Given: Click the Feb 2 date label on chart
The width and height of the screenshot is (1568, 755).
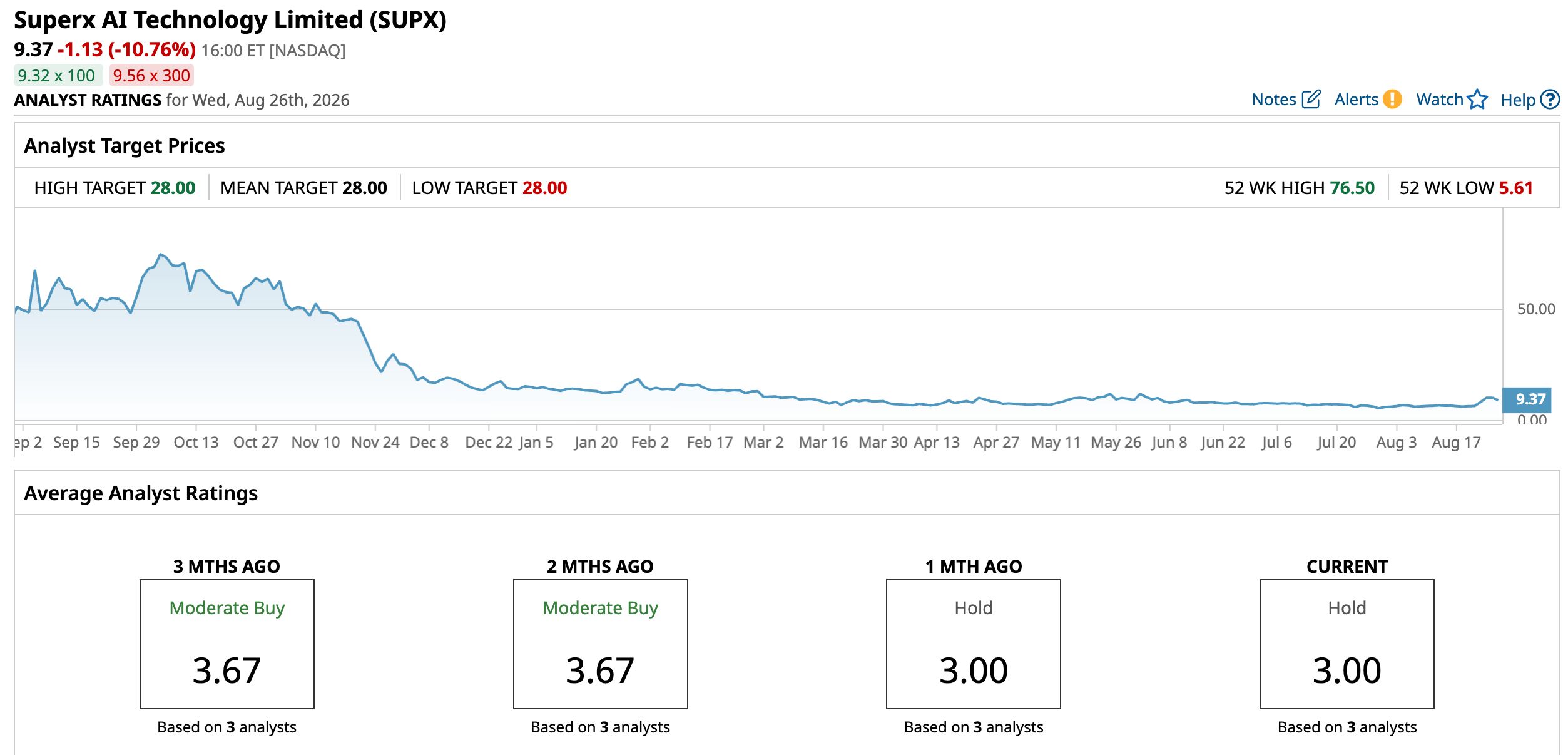Looking at the screenshot, I should point(649,443).
